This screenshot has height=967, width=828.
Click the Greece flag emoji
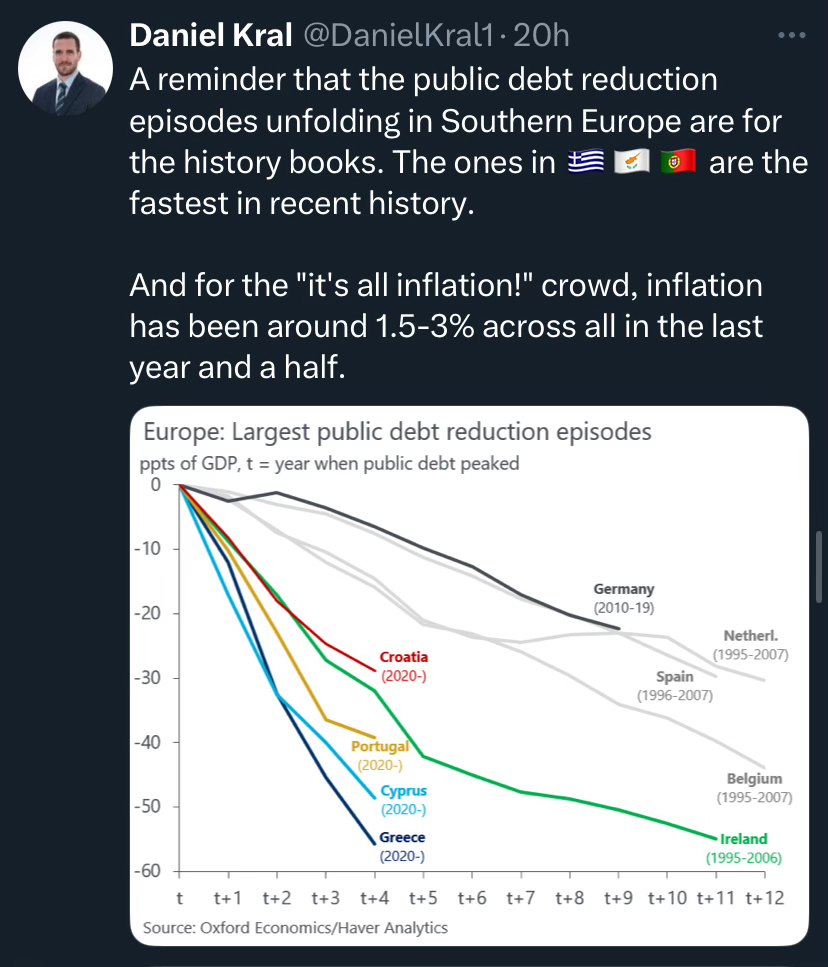coord(585,162)
